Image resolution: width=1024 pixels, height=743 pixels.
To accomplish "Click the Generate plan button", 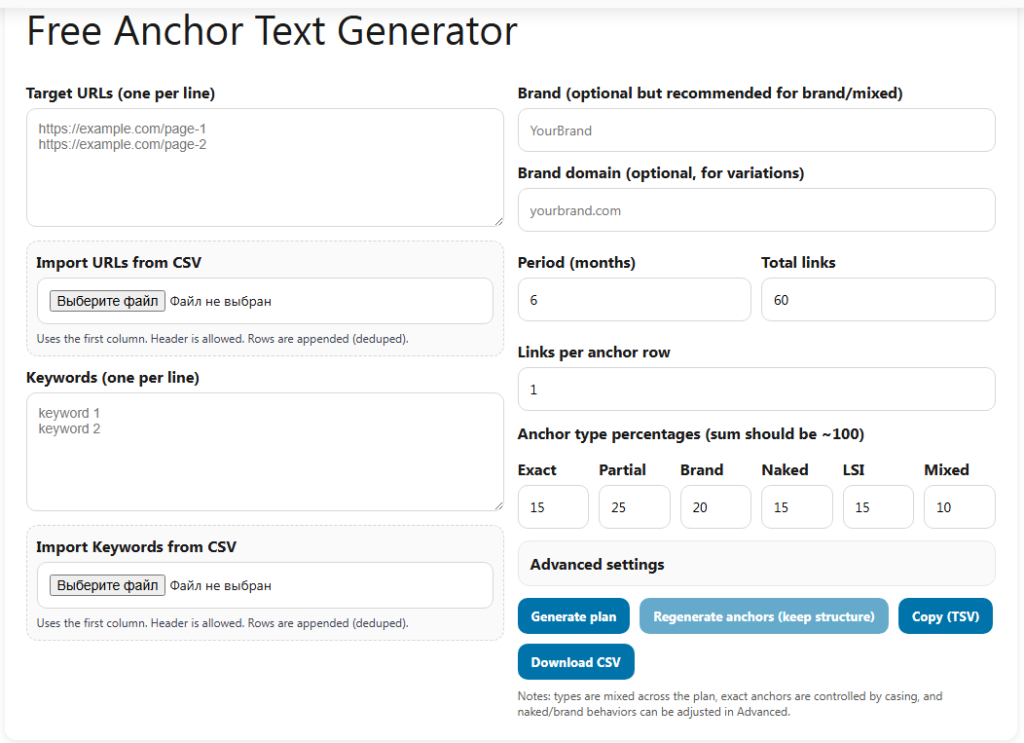I will pos(573,616).
